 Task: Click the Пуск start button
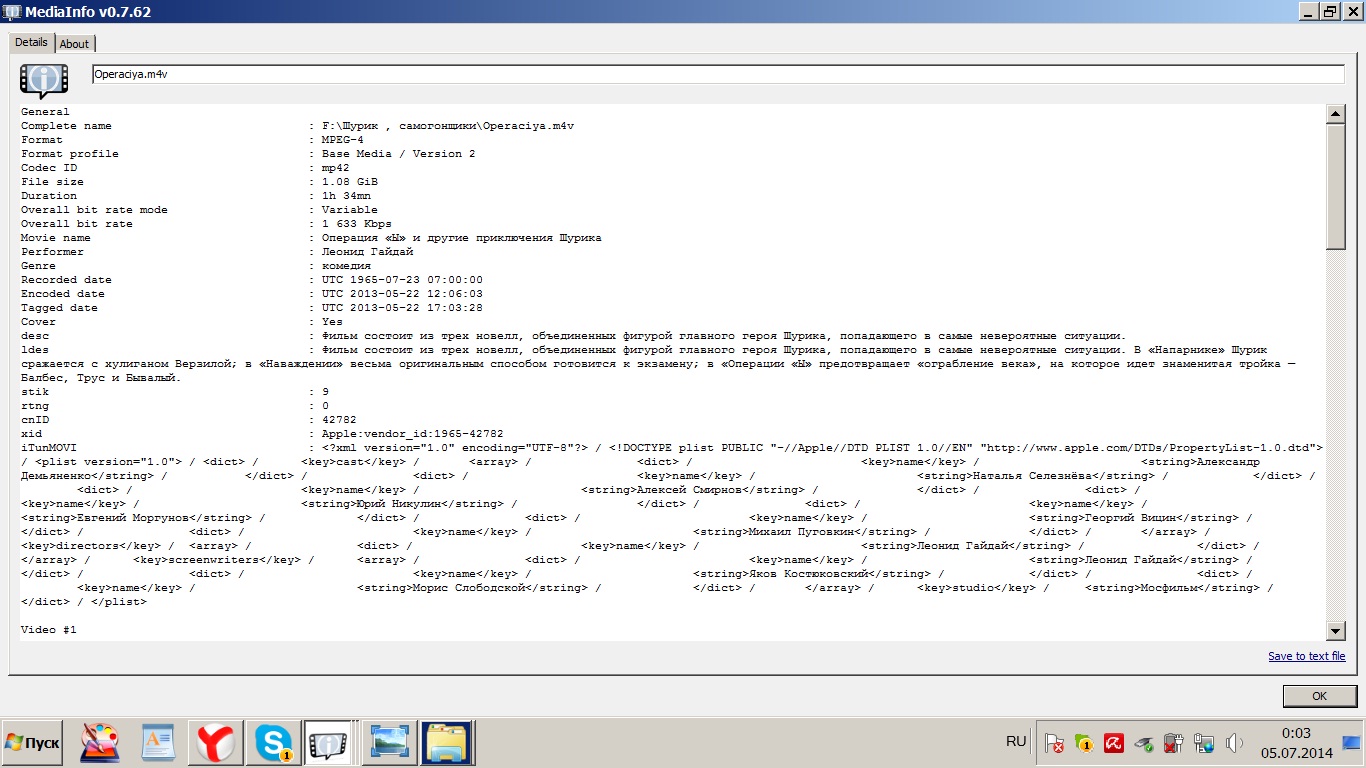pyautogui.click(x=33, y=743)
